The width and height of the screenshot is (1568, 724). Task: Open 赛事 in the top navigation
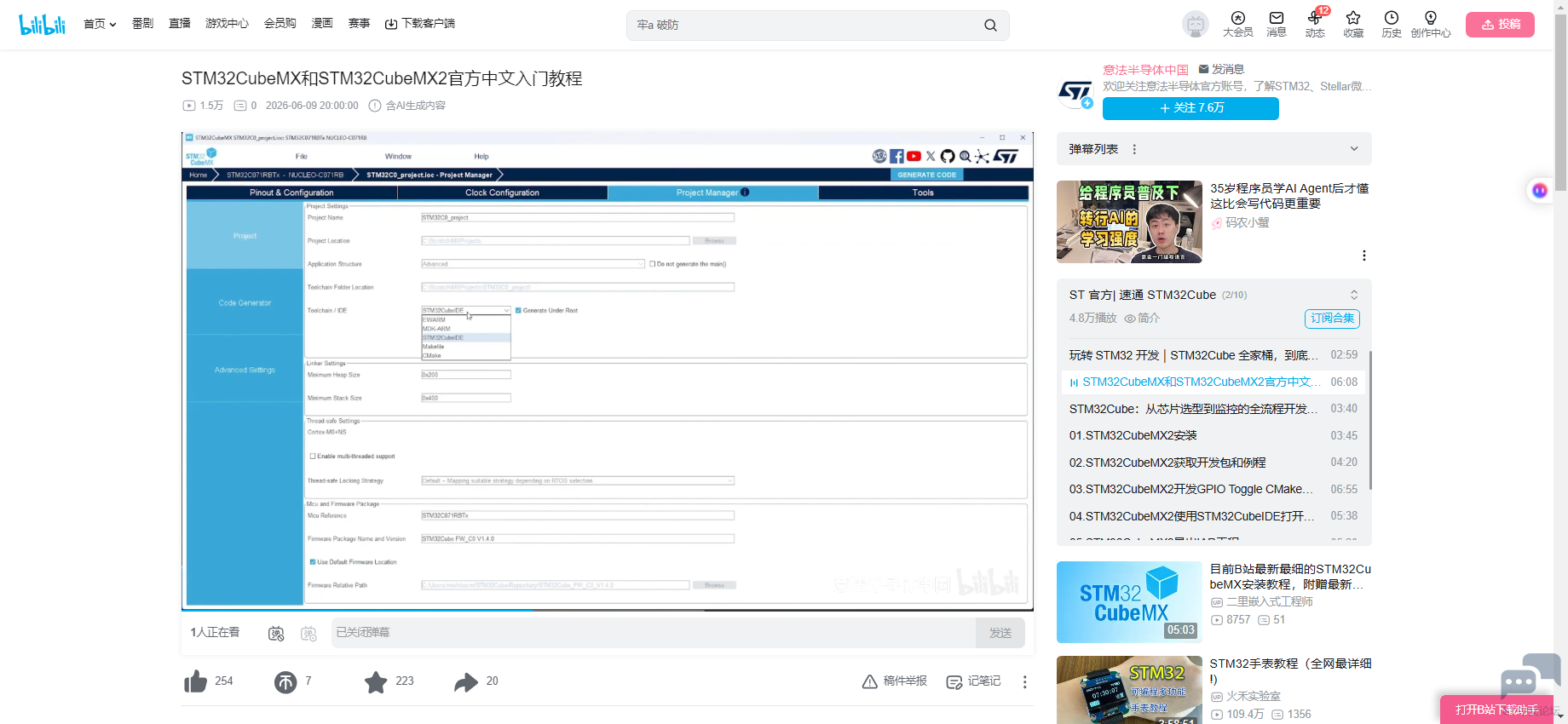(x=359, y=24)
